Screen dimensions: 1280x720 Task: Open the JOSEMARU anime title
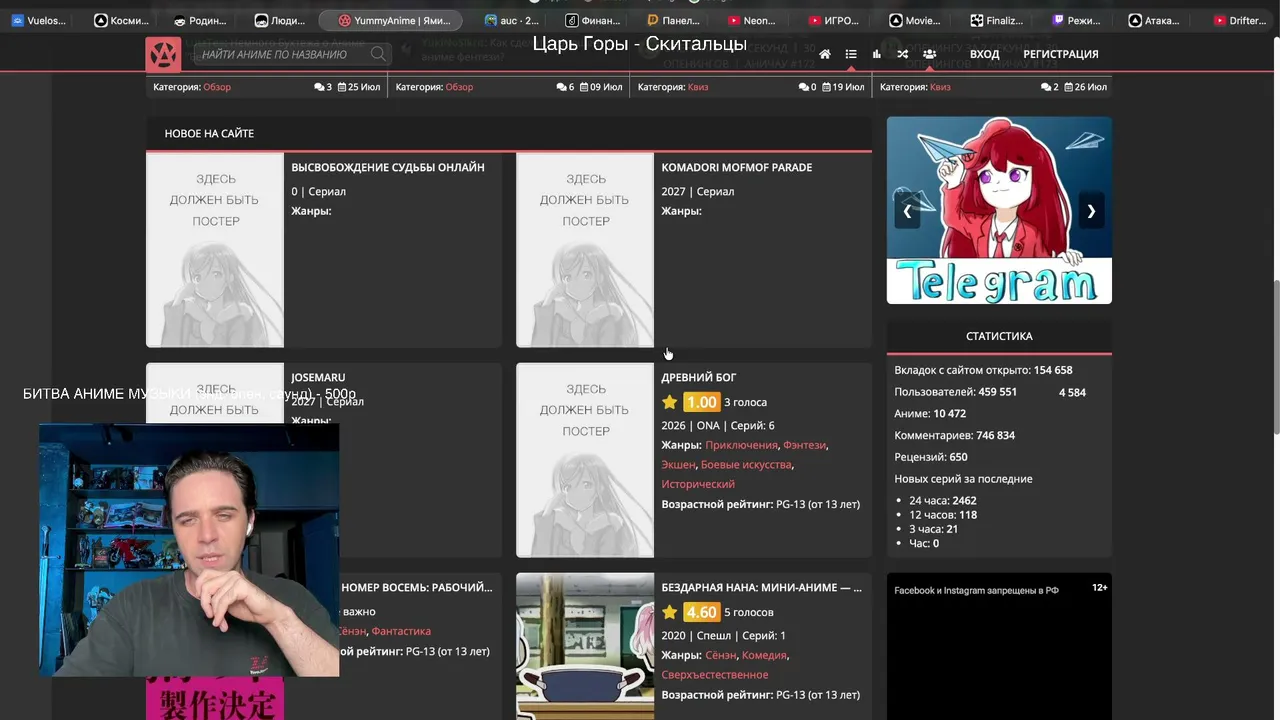318,377
